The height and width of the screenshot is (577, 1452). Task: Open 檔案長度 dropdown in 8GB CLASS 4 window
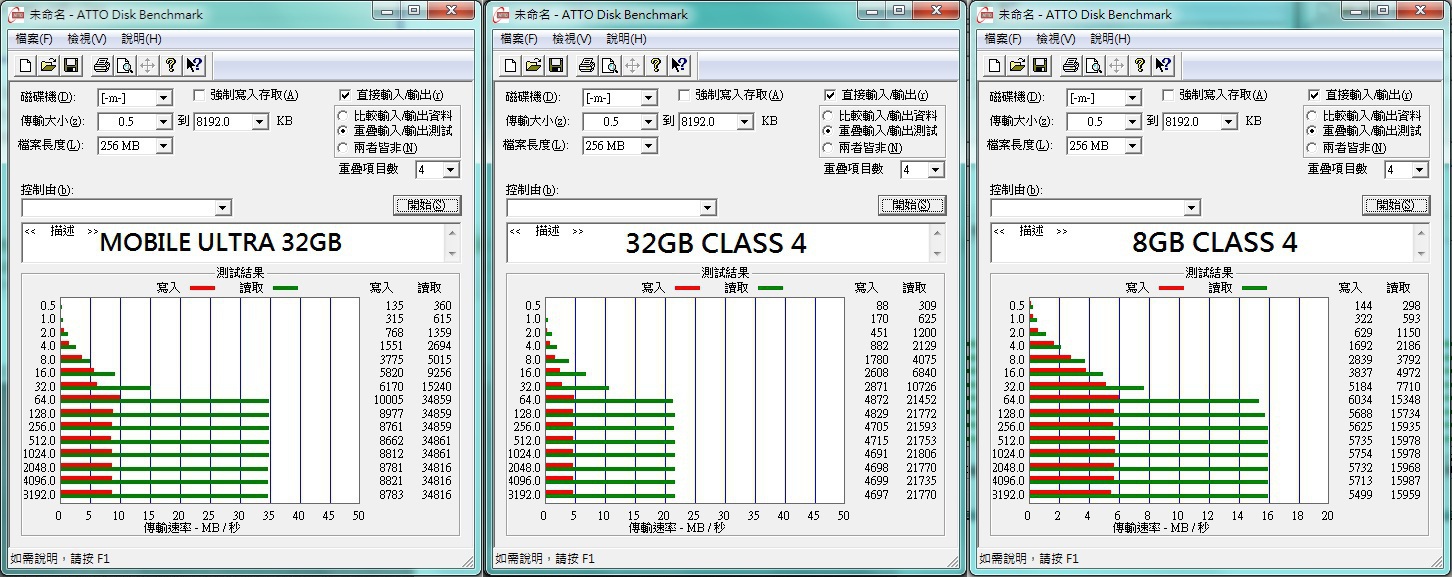click(x=1133, y=145)
